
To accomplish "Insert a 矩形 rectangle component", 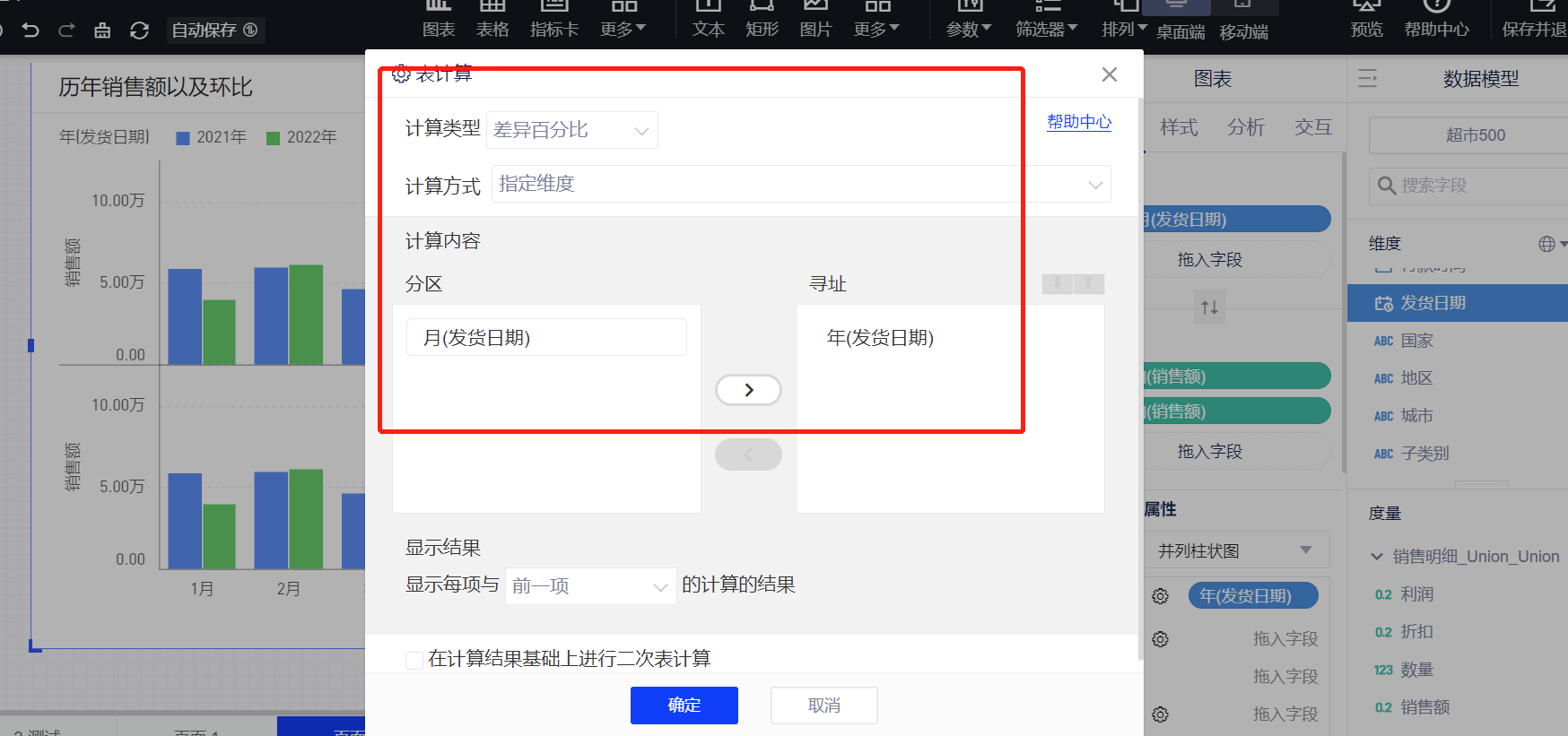I will 762,20.
